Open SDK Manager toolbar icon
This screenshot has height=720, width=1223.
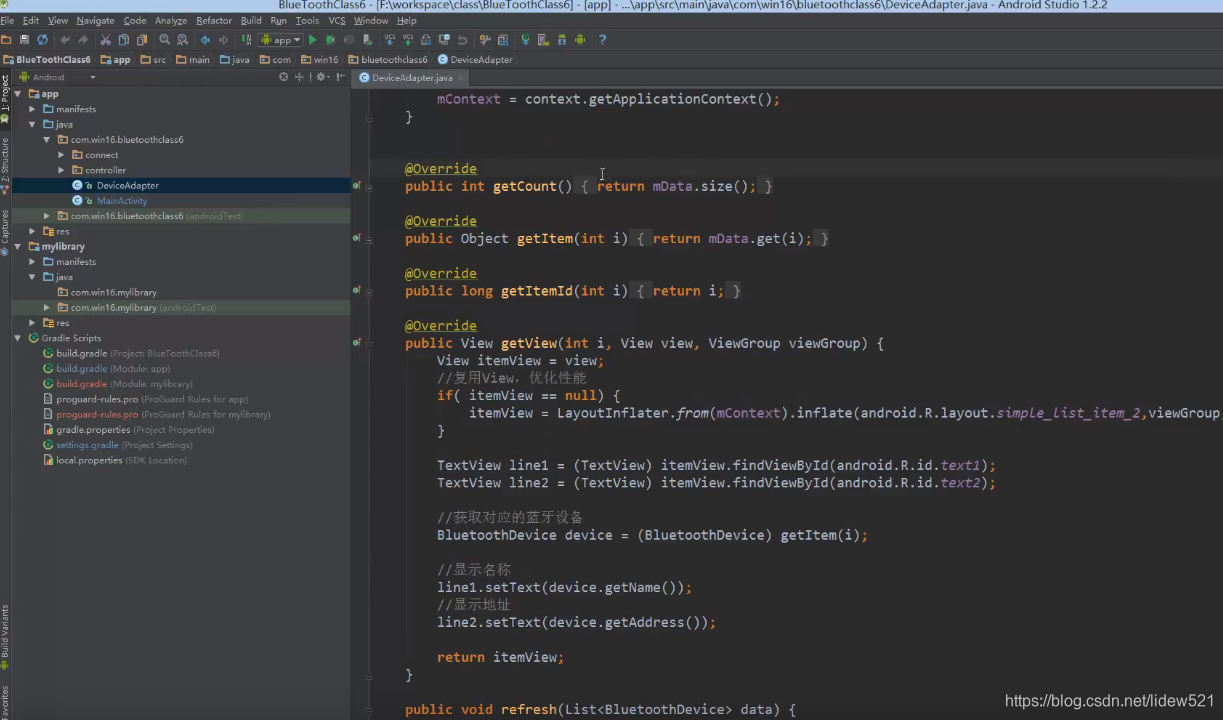561,40
